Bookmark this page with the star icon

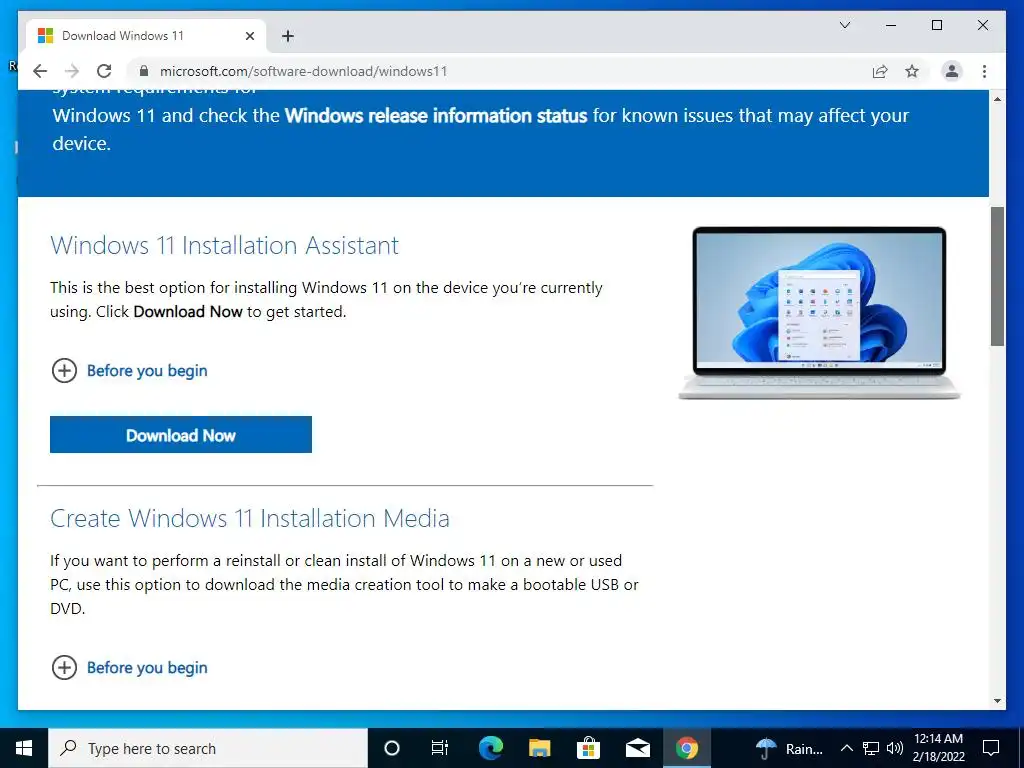912,71
